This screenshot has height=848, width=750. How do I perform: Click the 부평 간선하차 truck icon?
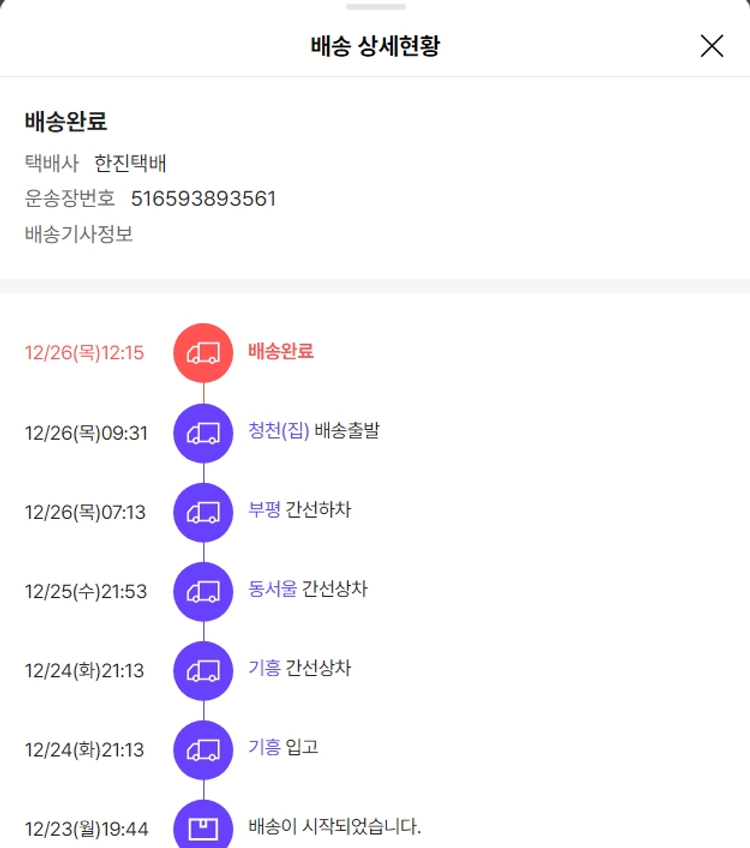pyautogui.click(x=203, y=512)
